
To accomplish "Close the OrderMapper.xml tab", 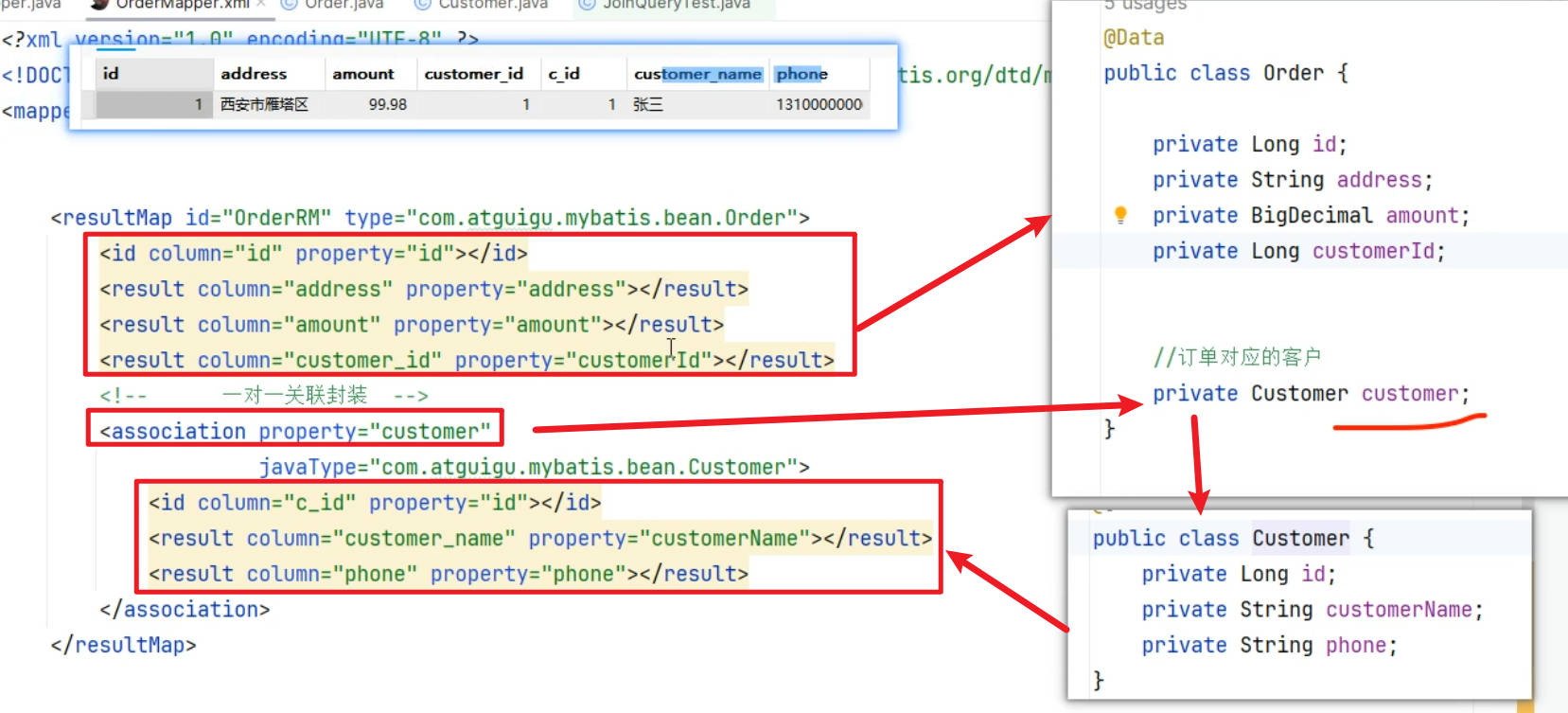I will click(260, 4).
